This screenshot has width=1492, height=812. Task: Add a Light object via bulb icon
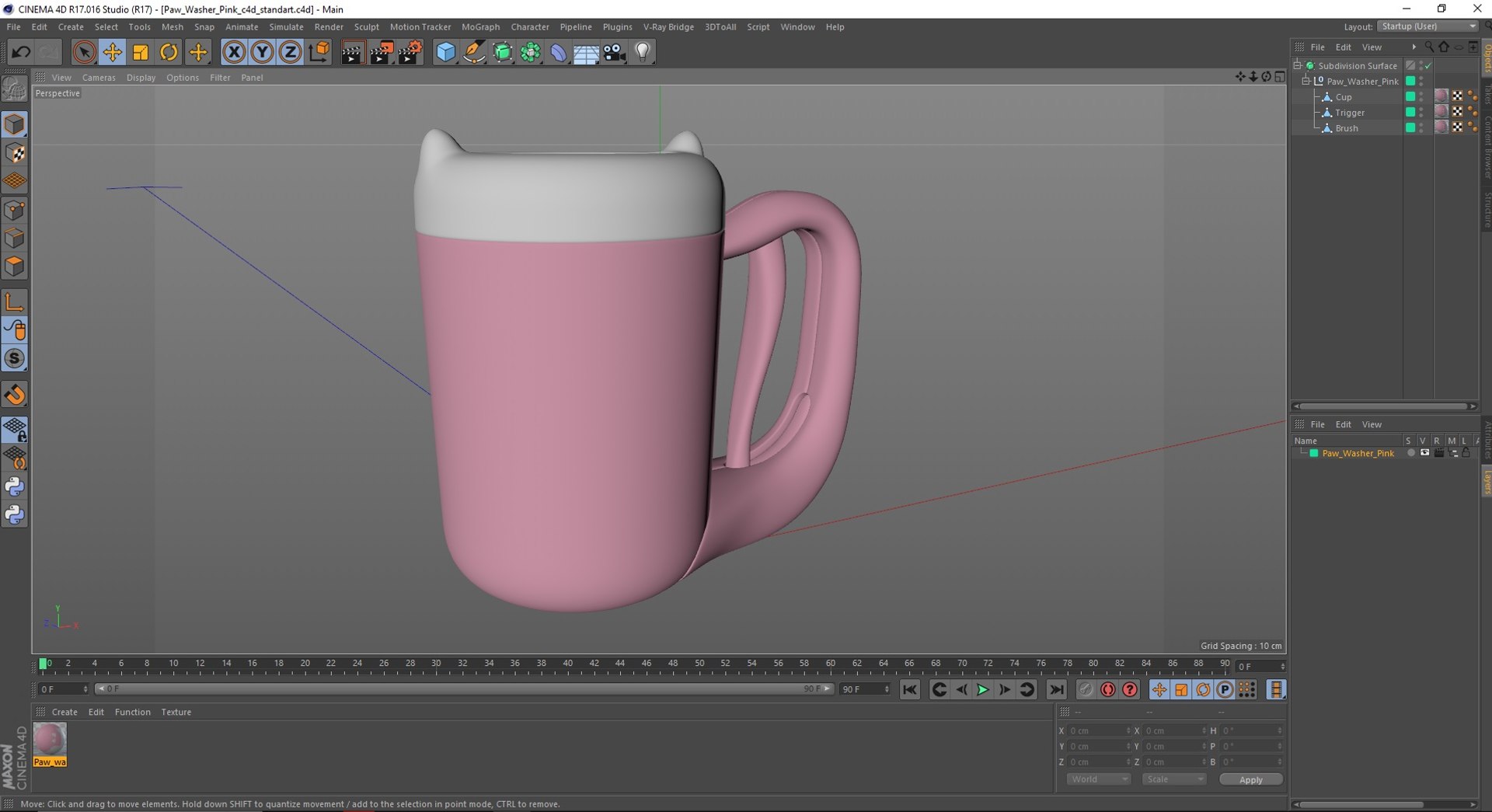coord(643,52)
